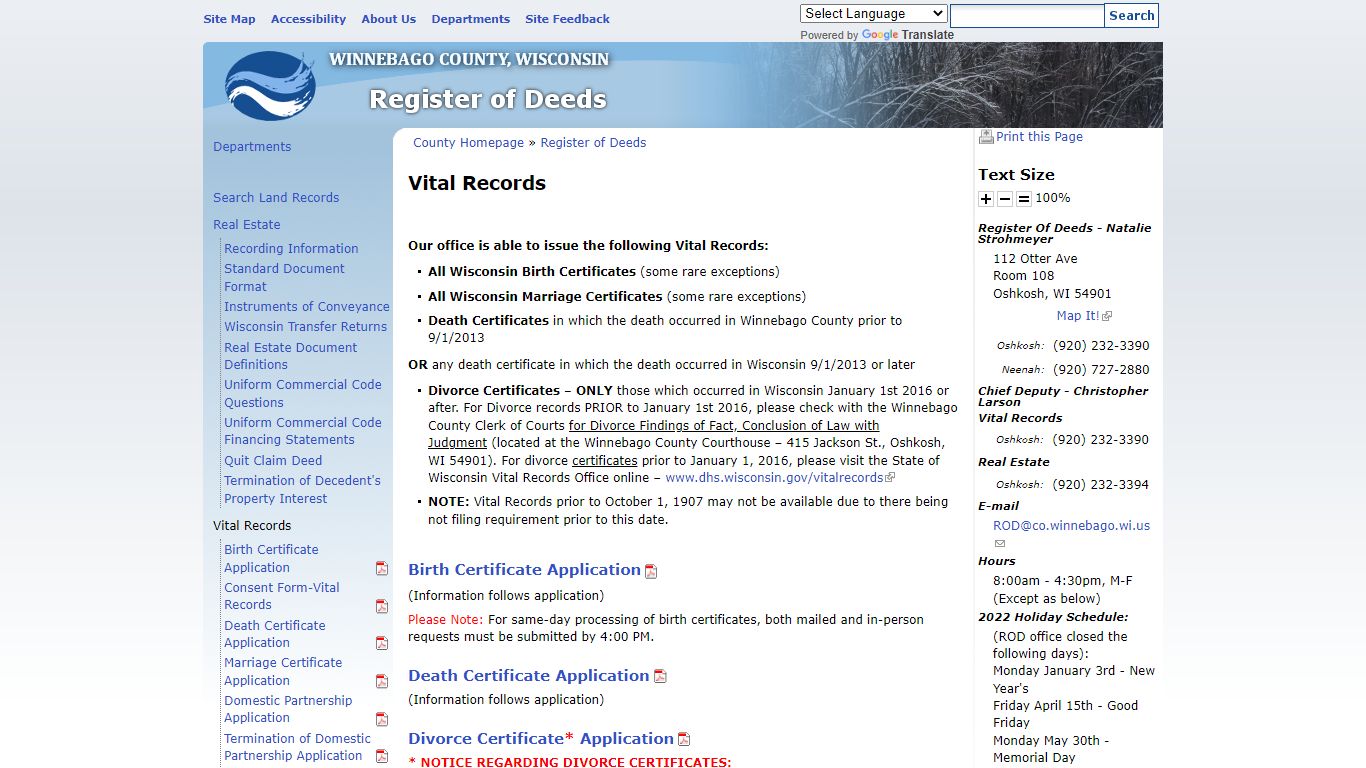Screen dimensions: 1366x768
Task: Click sidebar PDF icon for Death Certificate Application
Action: (382, 643)
